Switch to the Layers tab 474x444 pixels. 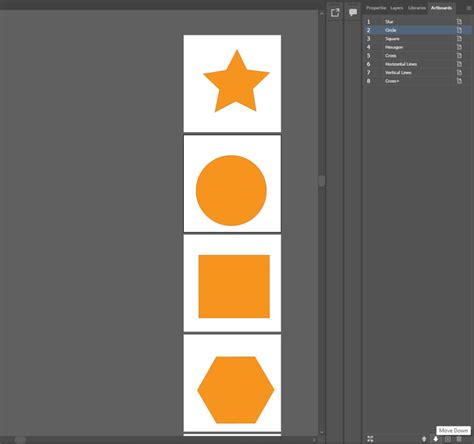397,8
